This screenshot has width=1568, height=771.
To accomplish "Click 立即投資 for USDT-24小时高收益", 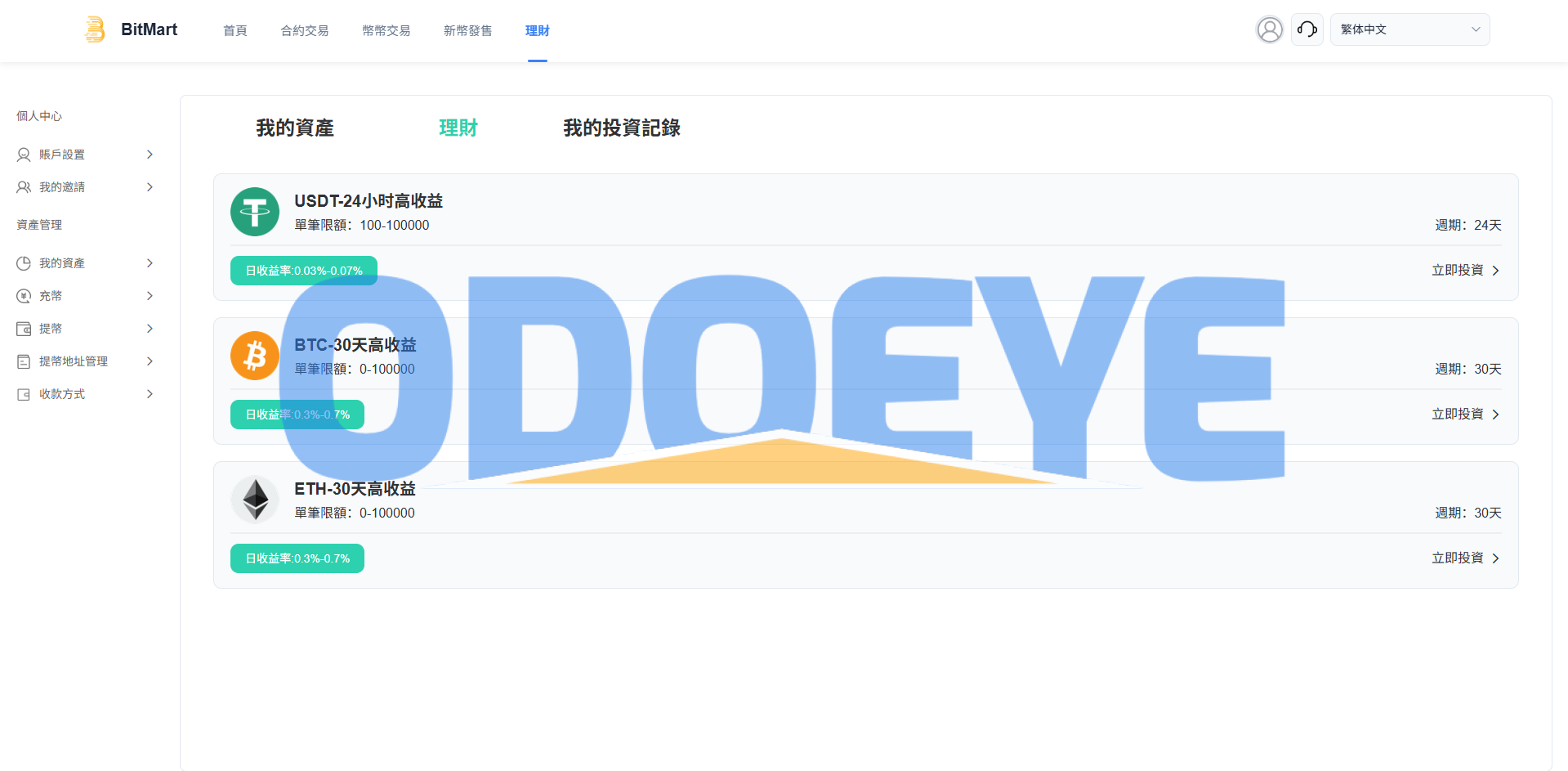I will (x=1465, y=271).
